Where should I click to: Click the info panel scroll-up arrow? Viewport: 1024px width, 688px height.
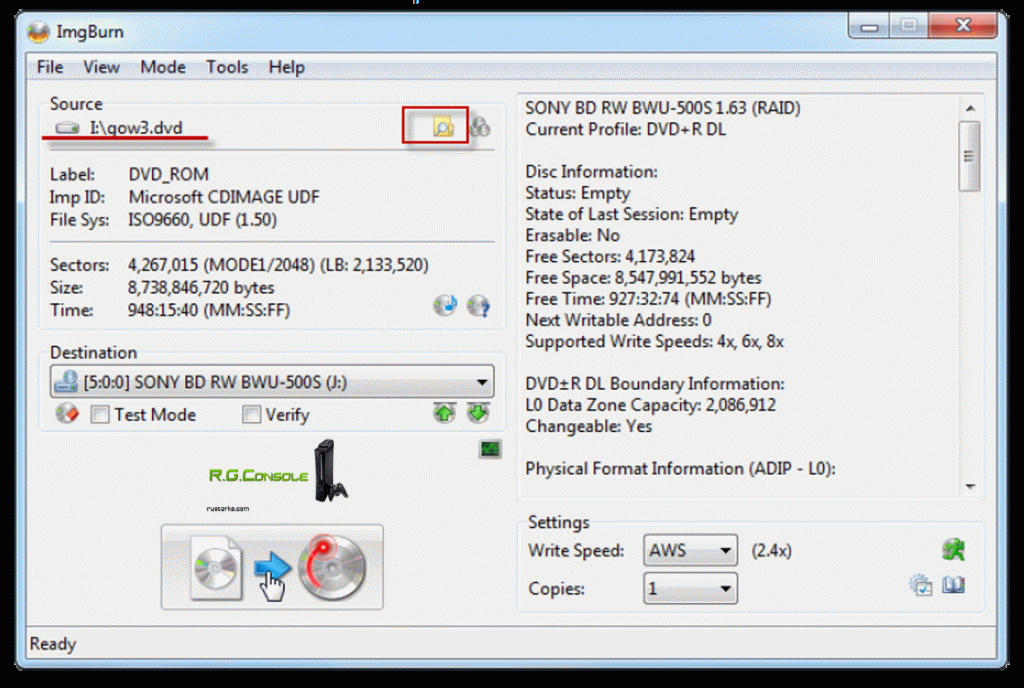pos(970,108)
